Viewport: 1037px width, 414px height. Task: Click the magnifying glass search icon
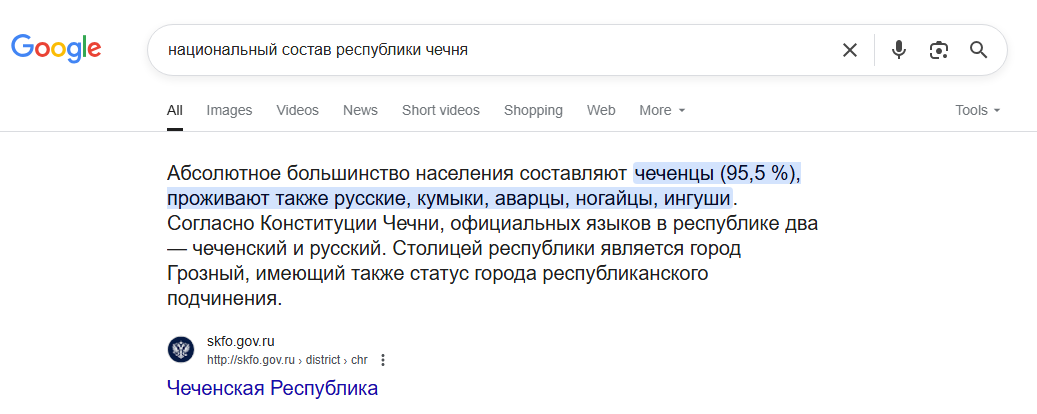[979, 50]
